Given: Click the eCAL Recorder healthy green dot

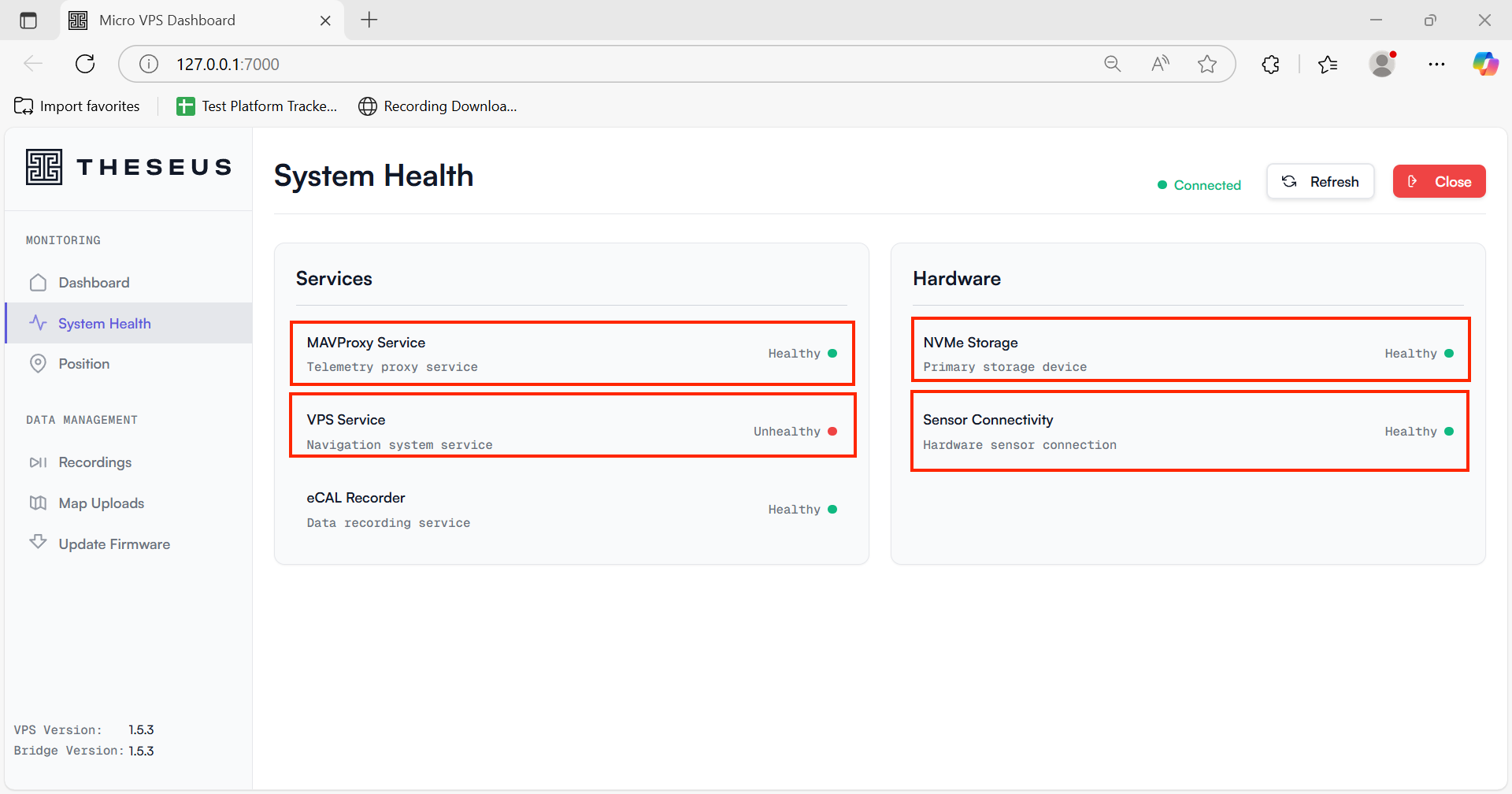Looking at the screenshot, I should (x=832, y=510).
